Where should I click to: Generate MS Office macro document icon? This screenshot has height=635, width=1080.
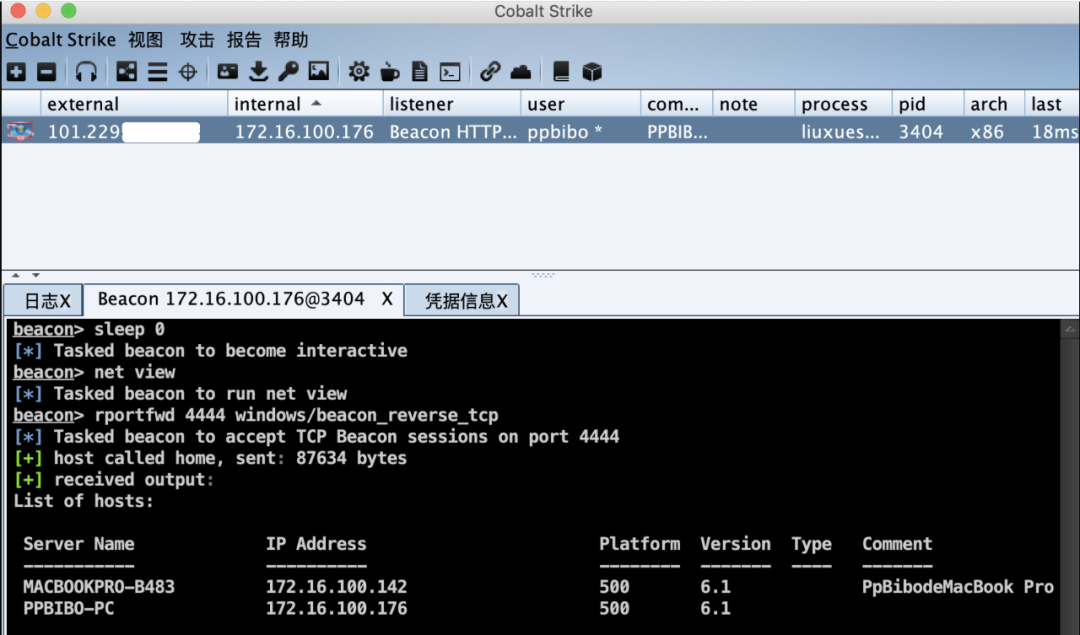[x=419, y=72]
